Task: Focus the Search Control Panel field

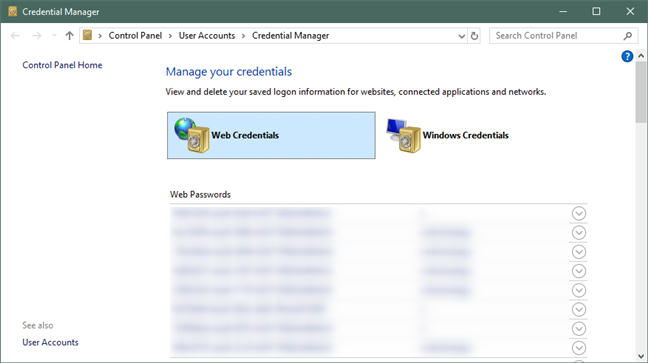Action: (x=563, y=36)
